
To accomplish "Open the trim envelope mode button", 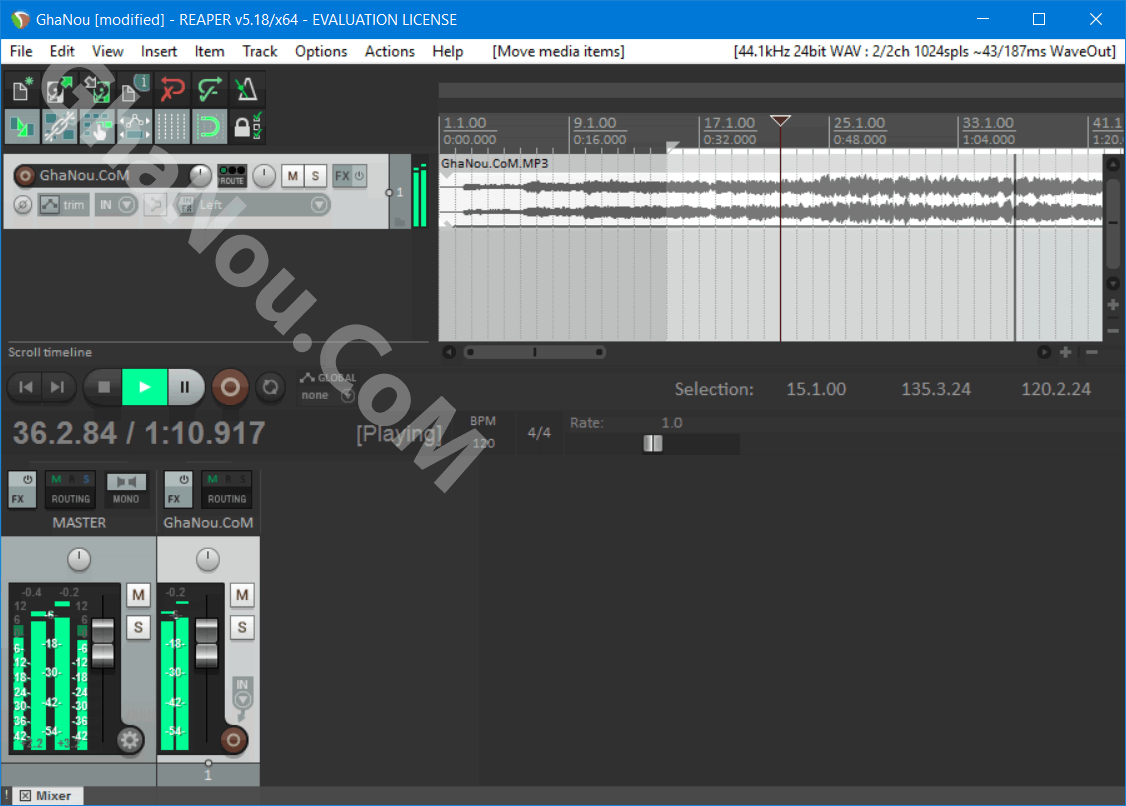I will (x=63, y=205).
